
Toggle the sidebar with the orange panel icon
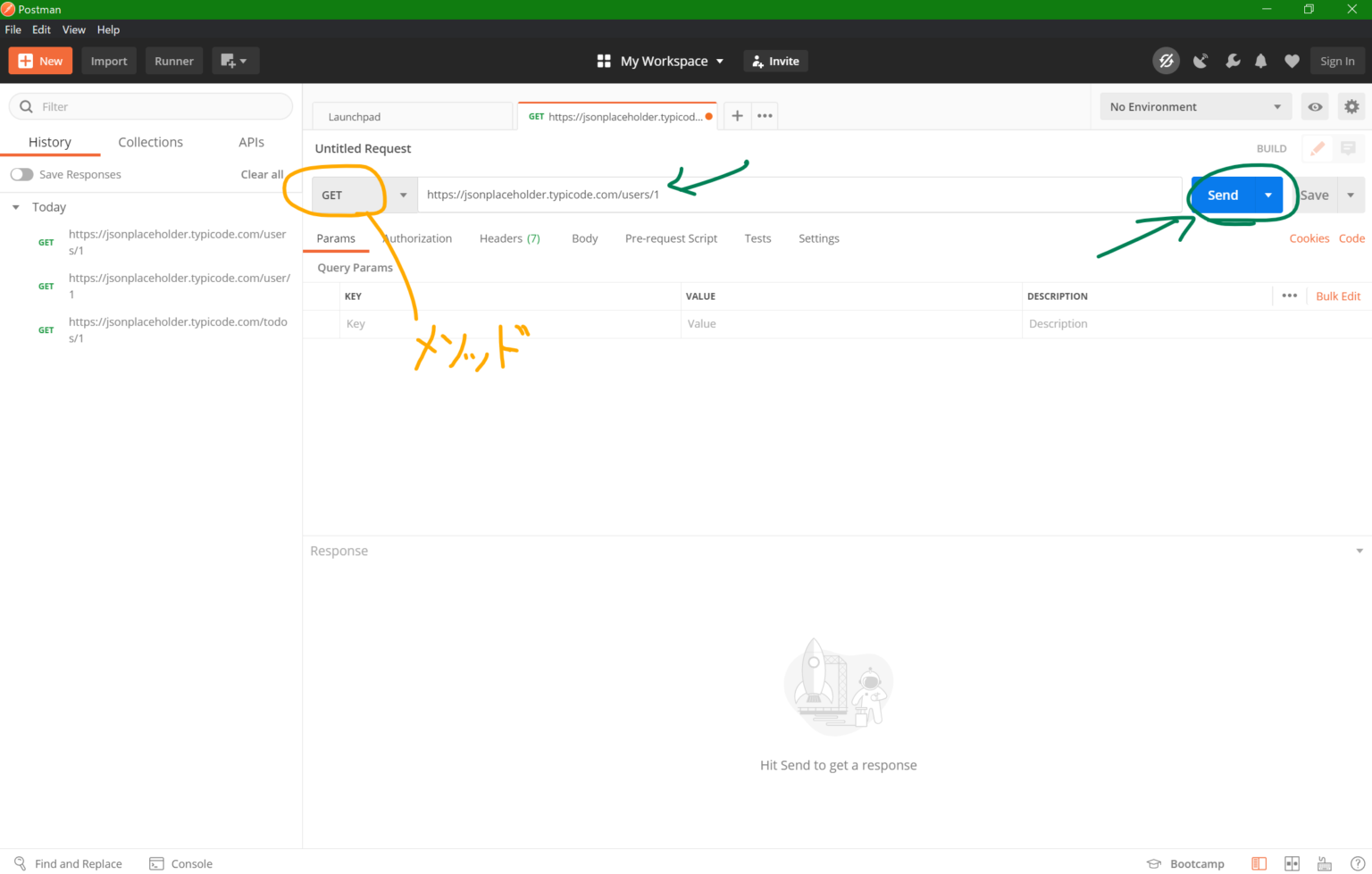point(1259,863)
